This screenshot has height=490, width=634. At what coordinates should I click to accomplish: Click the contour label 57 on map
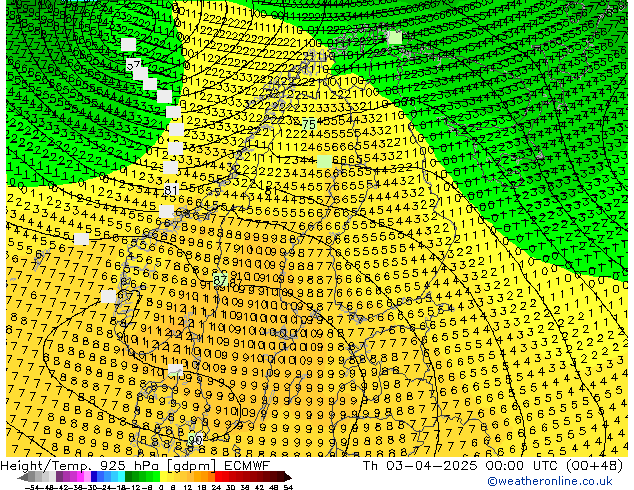pyautogui.click(x=133, y=65)
